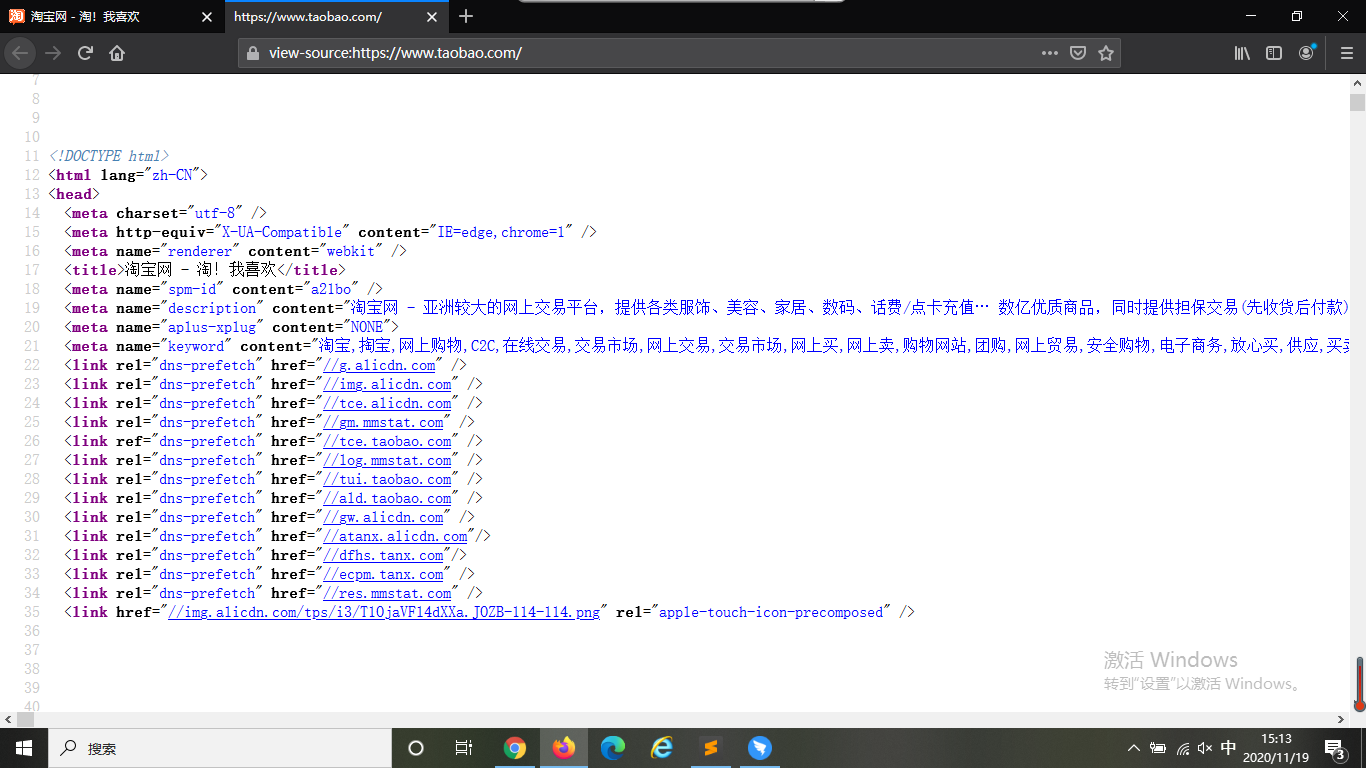The height and width of the screenshot is (768, 1366).
Task: Open link //gw.alicdn.com
Action: click(x=383, y=518)
